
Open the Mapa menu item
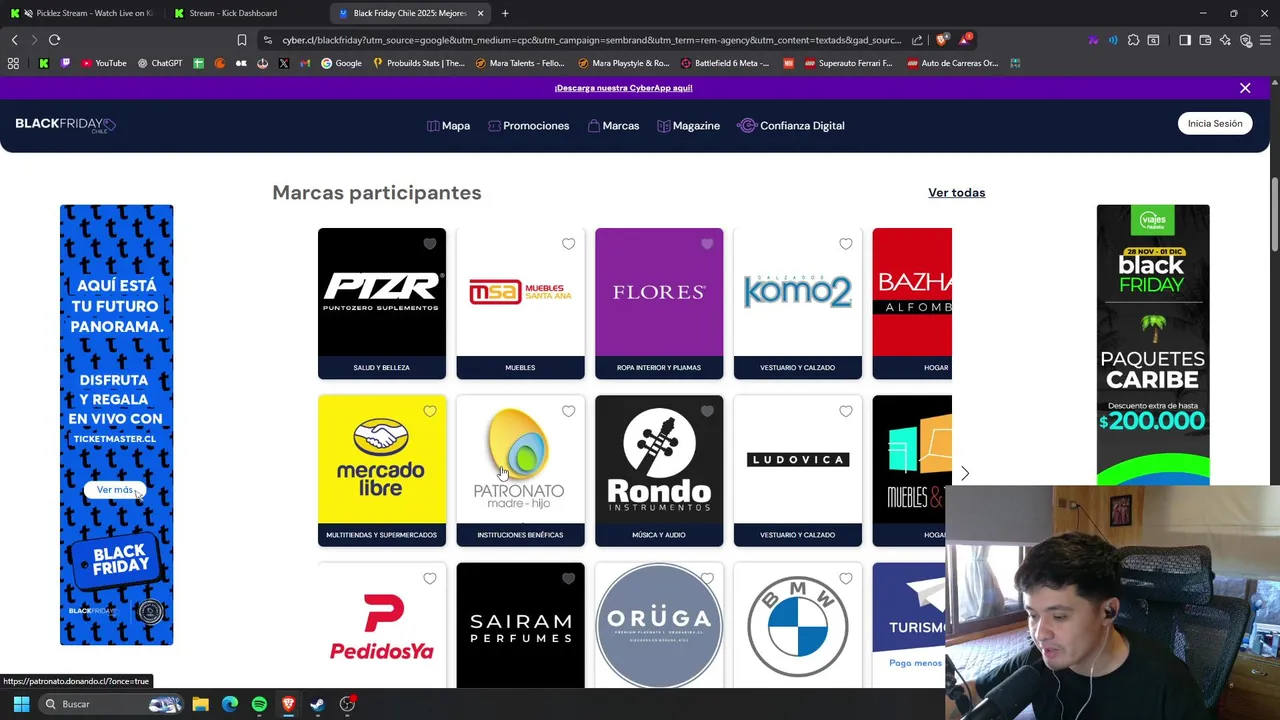point(448,126)
